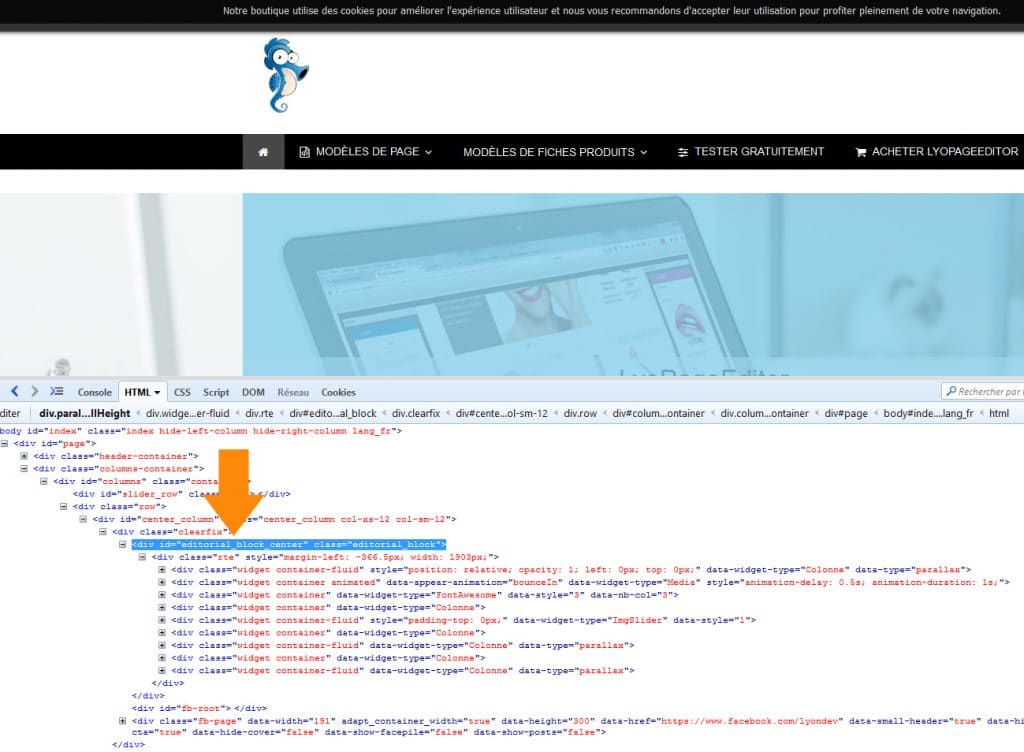The image size is (1024, 752).
Task: Switch to the Console tab
Action: pos(95,392)
